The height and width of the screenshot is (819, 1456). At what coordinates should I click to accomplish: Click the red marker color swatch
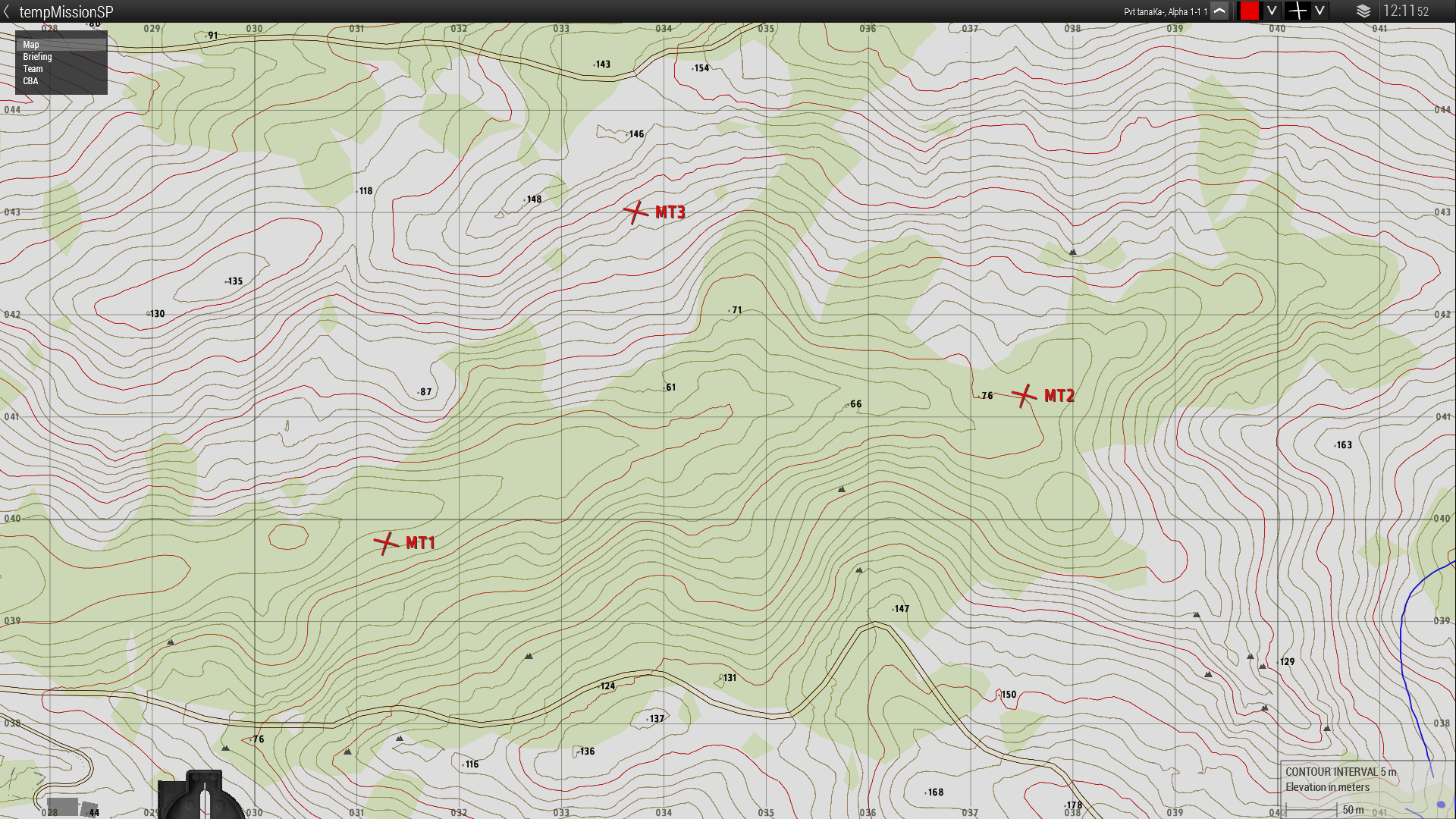tap(1249, 11)
